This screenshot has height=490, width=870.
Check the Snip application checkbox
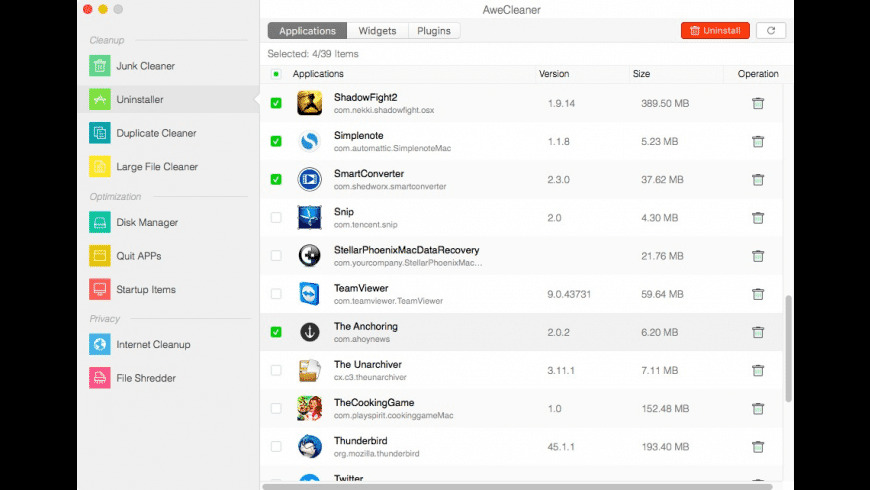click(x=276, y=217)
